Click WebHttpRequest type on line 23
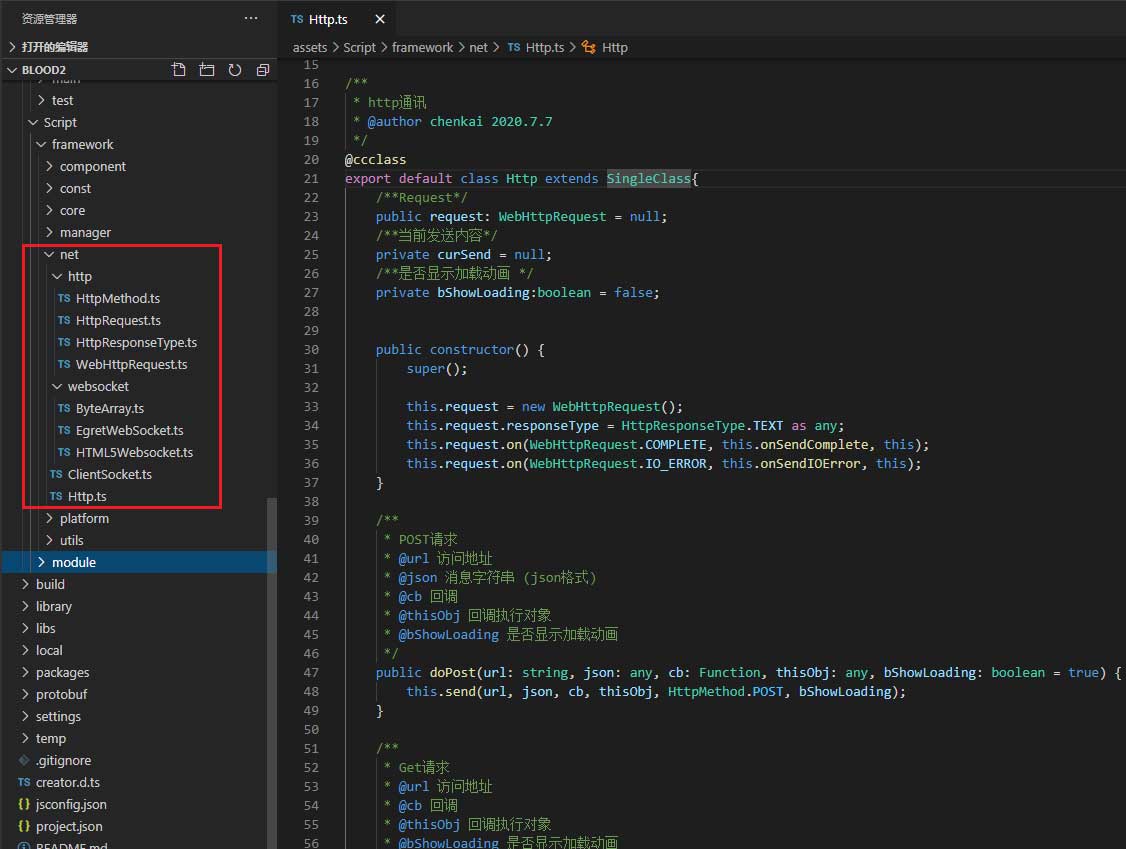This screenshot has height=849, width=1126. [x=552, y=216]
